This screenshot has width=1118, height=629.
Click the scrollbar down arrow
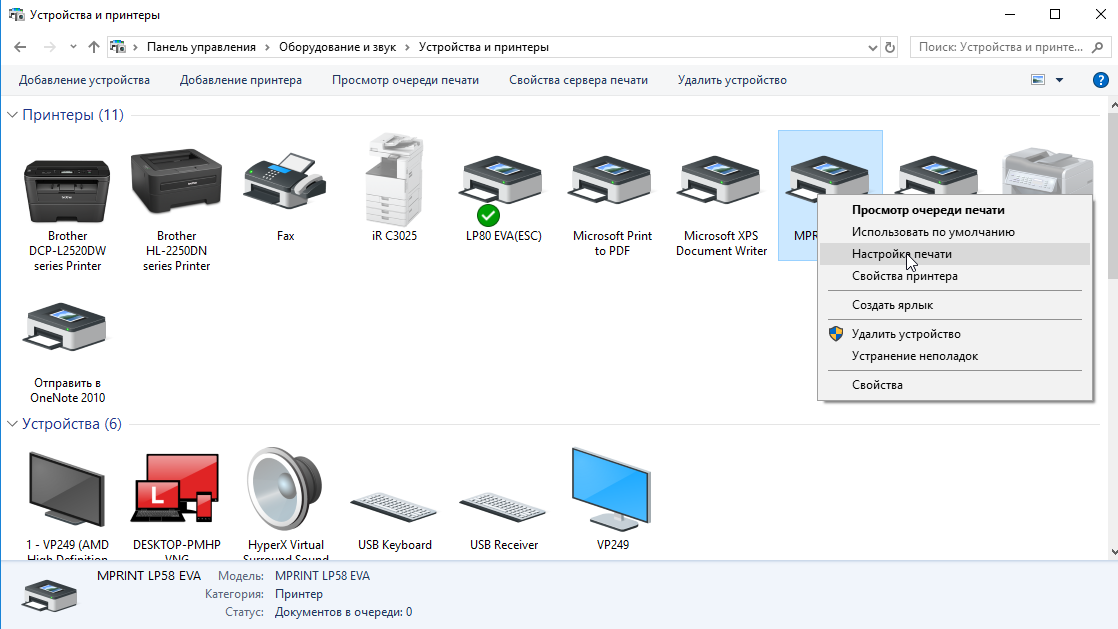click(x=1114, y=552)
